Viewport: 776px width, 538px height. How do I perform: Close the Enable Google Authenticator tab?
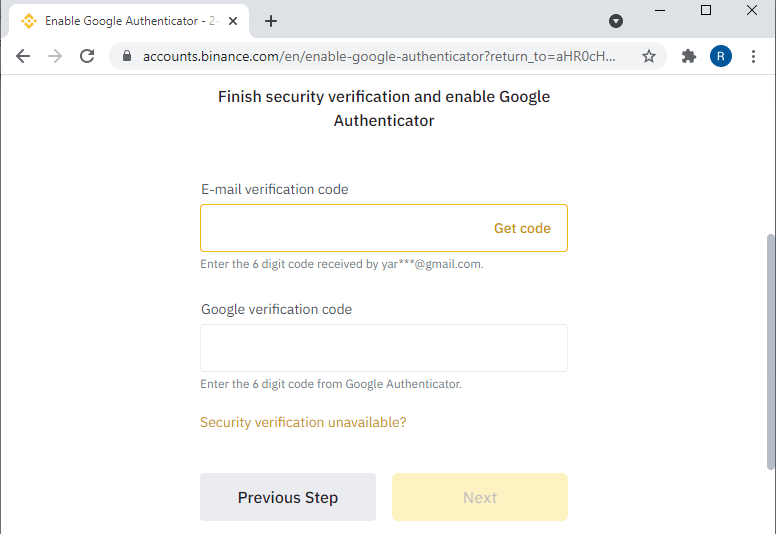click(233, 21)
